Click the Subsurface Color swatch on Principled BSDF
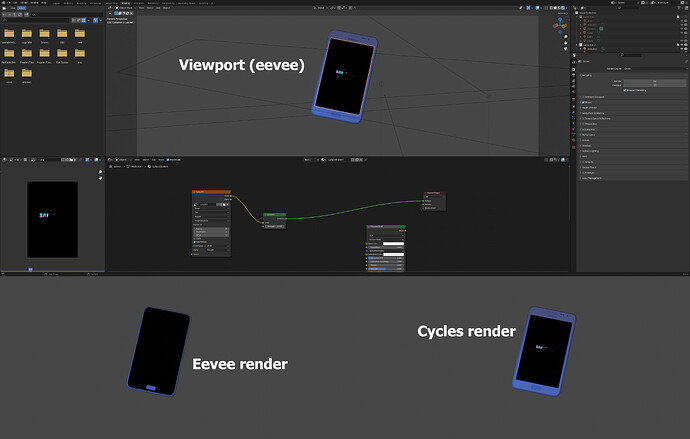The width and height of the screenshot is (690, 439). point(393,254)
